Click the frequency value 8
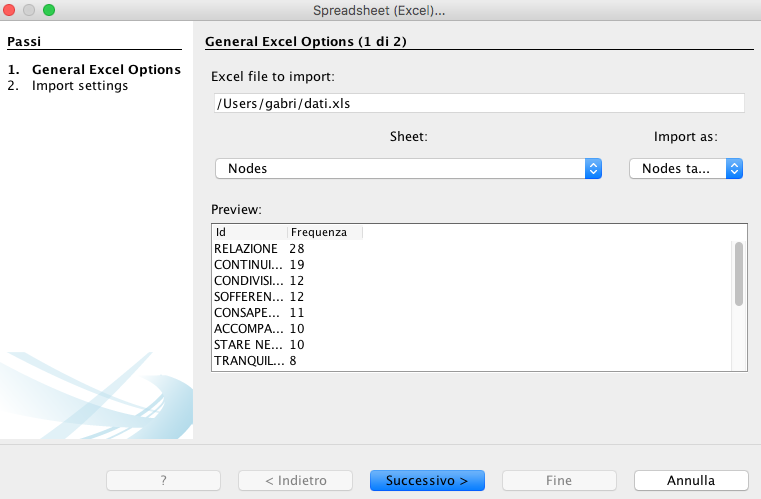Screen dimensions: 761x499 point(293,361)
